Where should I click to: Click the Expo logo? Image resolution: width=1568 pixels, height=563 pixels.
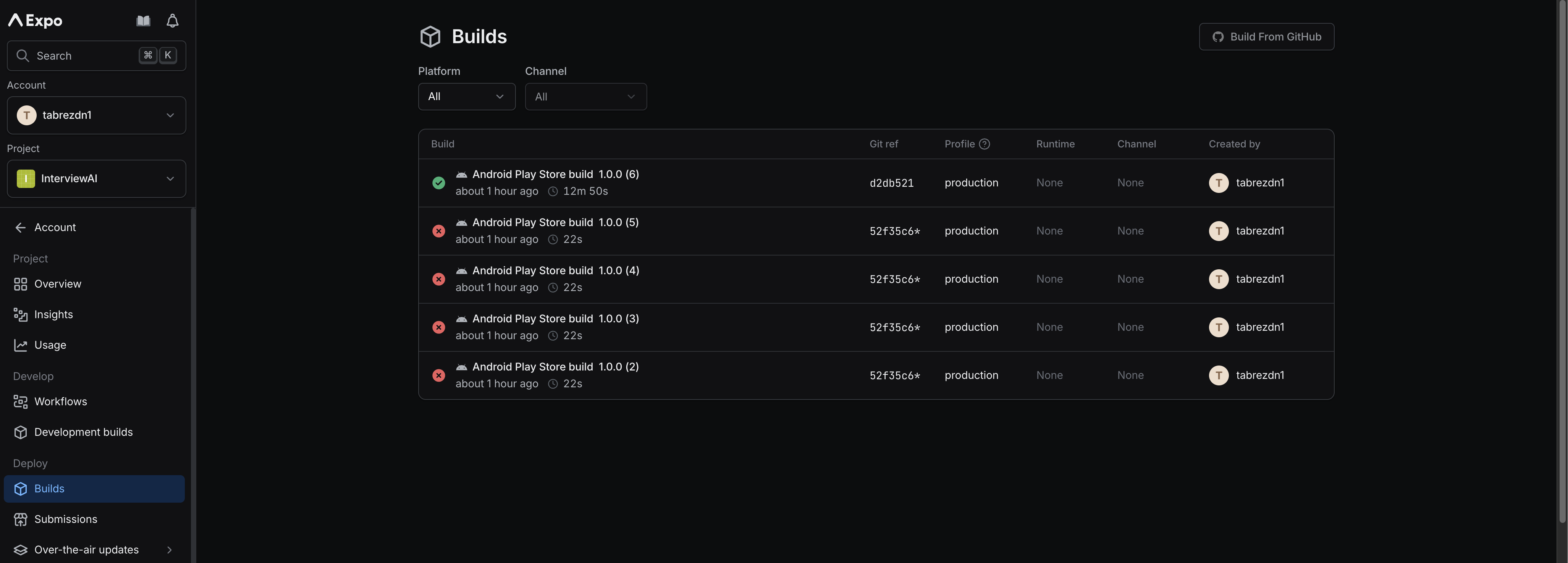tap(35, 21)
